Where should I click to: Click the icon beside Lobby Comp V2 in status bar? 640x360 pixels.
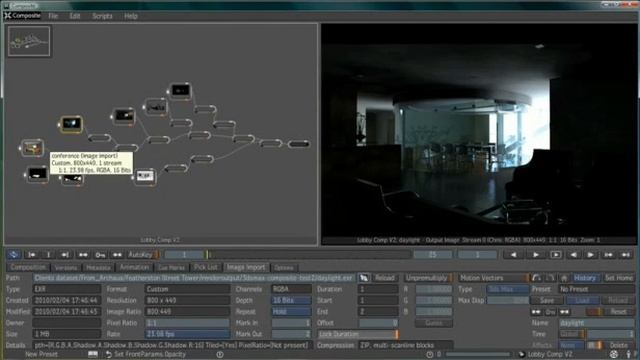[521, 354]
